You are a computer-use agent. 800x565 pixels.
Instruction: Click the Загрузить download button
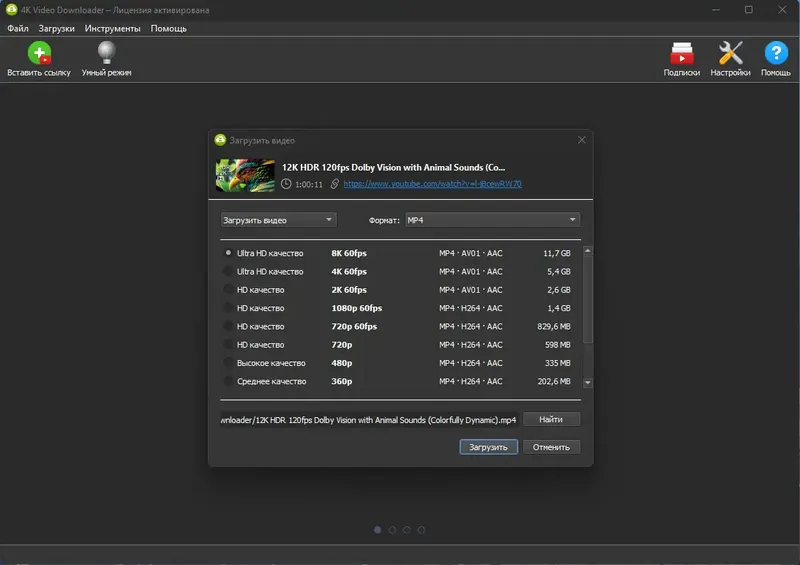(488, 447)
